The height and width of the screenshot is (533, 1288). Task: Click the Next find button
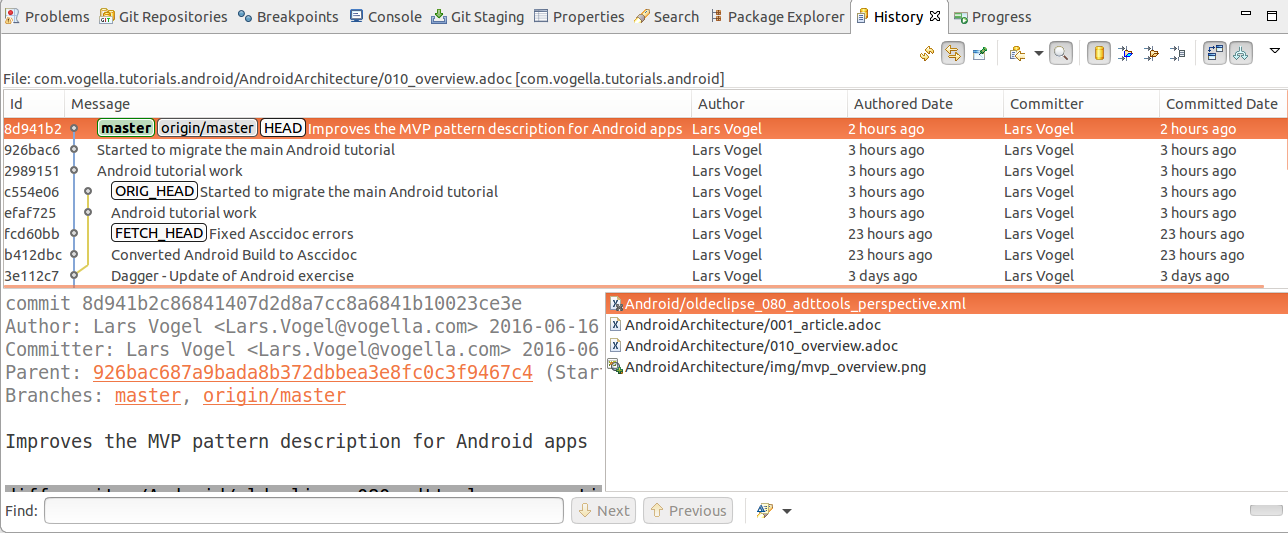coord(603,511)
